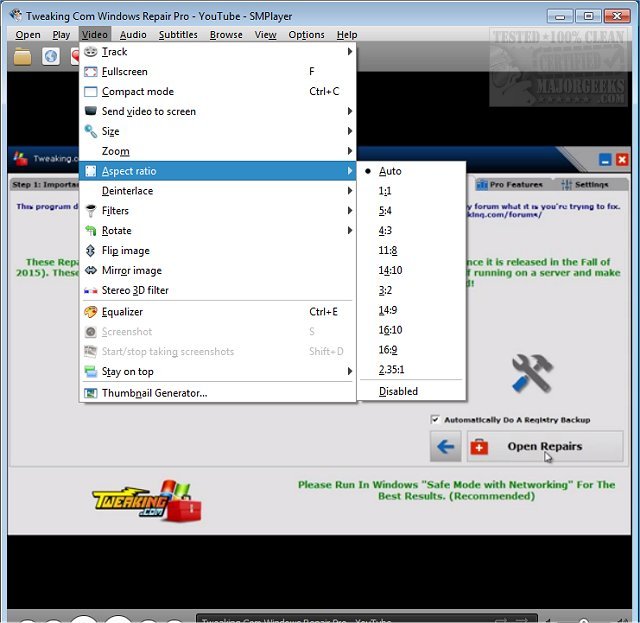Click the Filters funnel icon

pyautogui.click(x=91, y=211)
